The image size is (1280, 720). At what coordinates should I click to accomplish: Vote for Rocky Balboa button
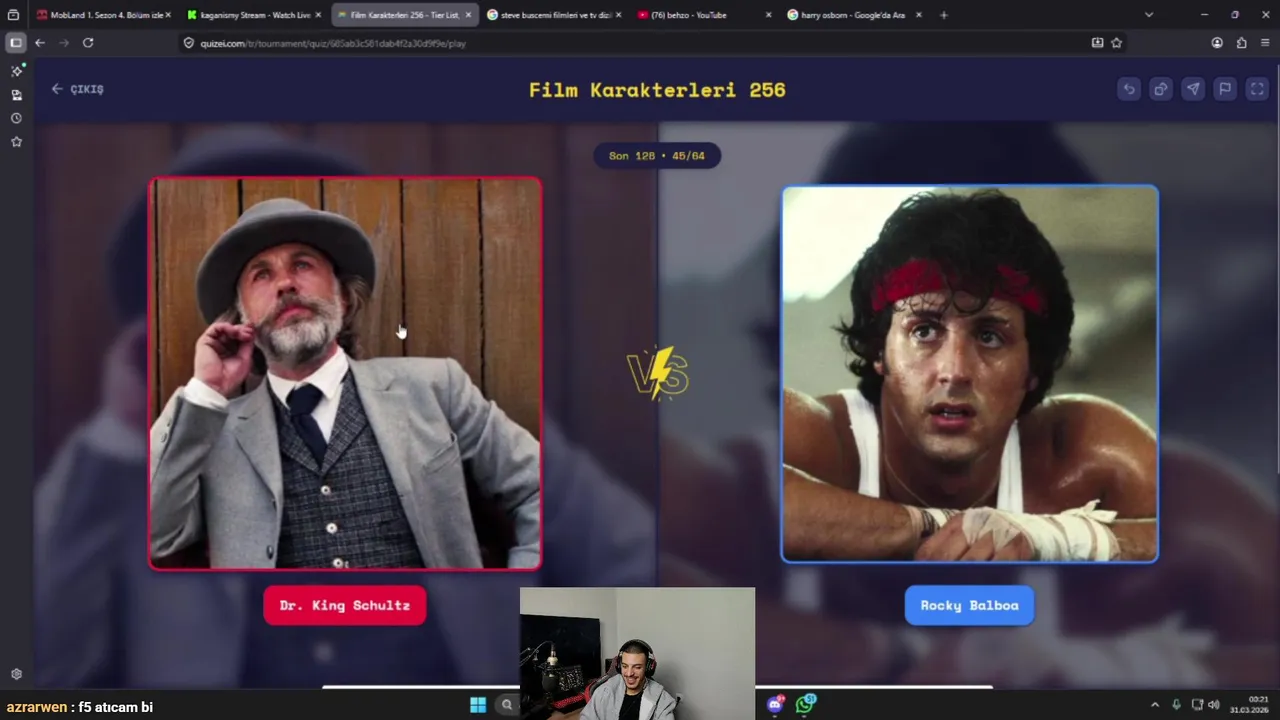click(969, 605)
